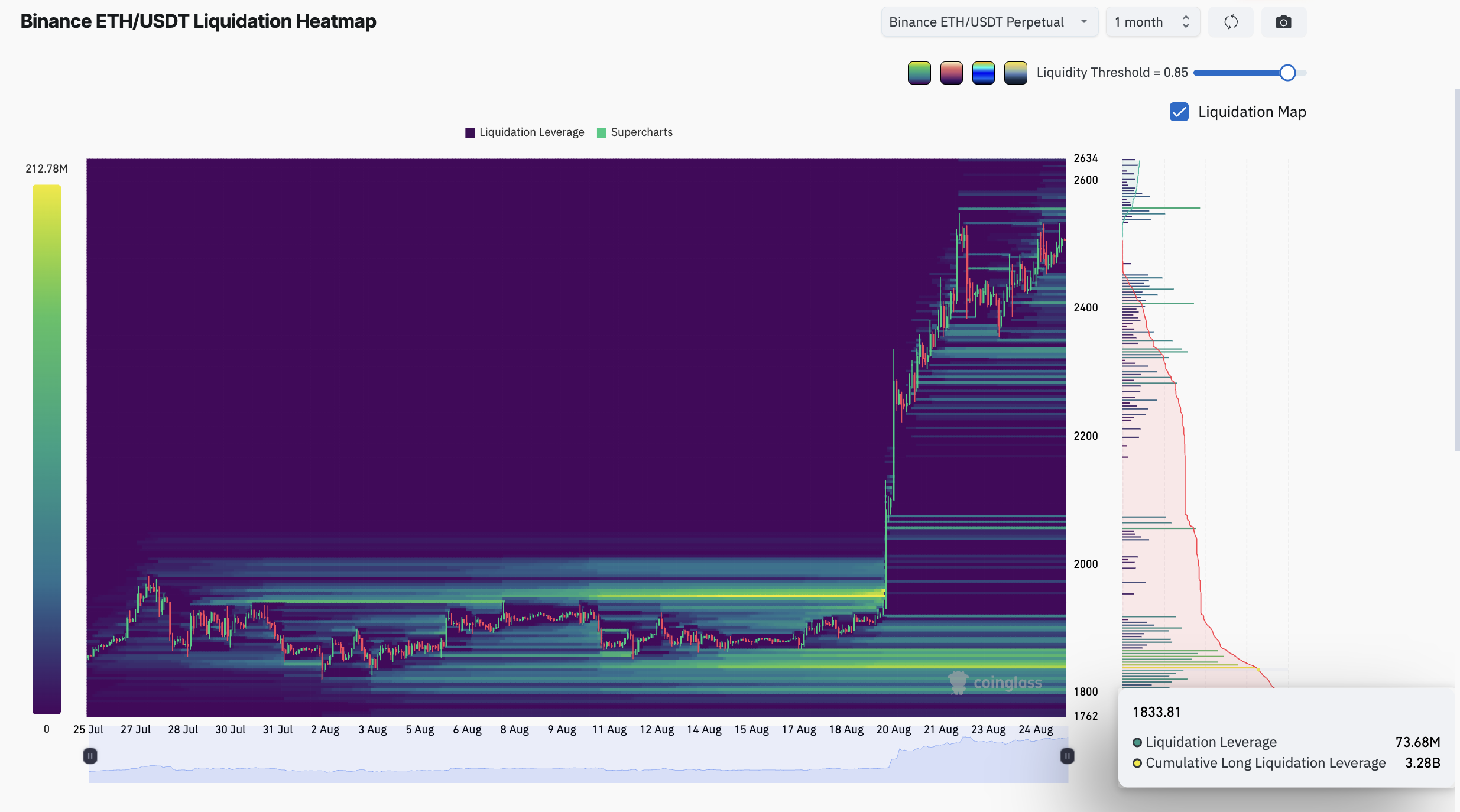Click the page vertical scrollbar
Image resolution: width=1460 pixels, height=812 pixels.
pyautogui.click(x=1457, y=269)
